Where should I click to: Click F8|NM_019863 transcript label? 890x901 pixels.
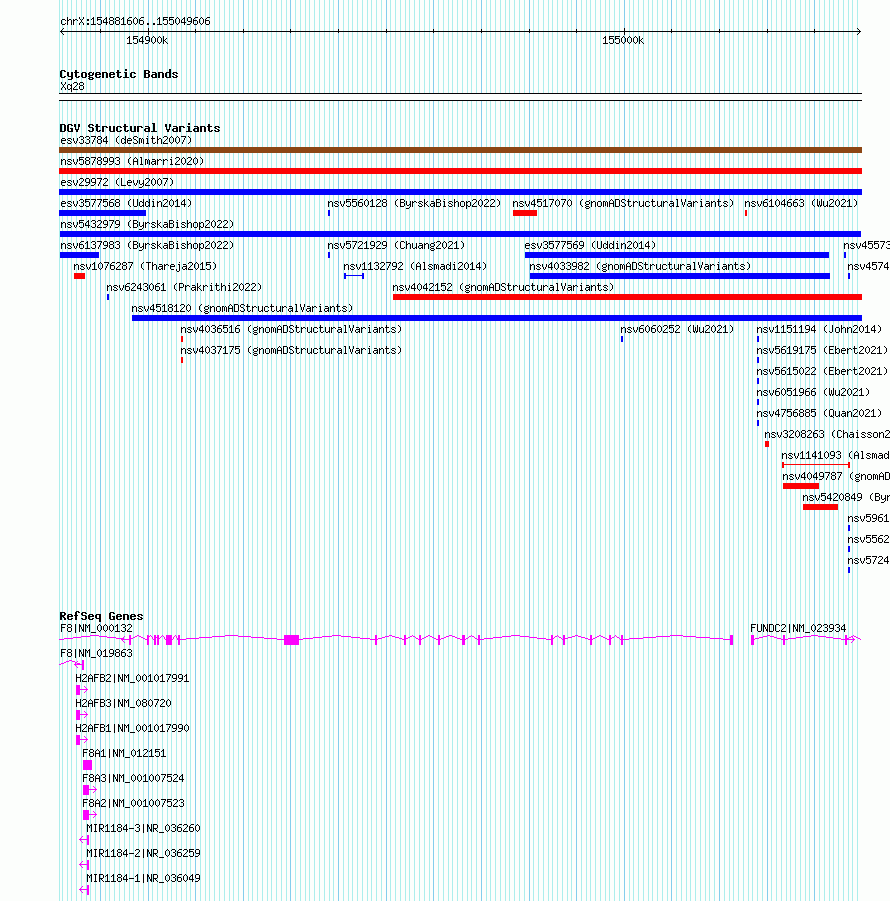97,653
